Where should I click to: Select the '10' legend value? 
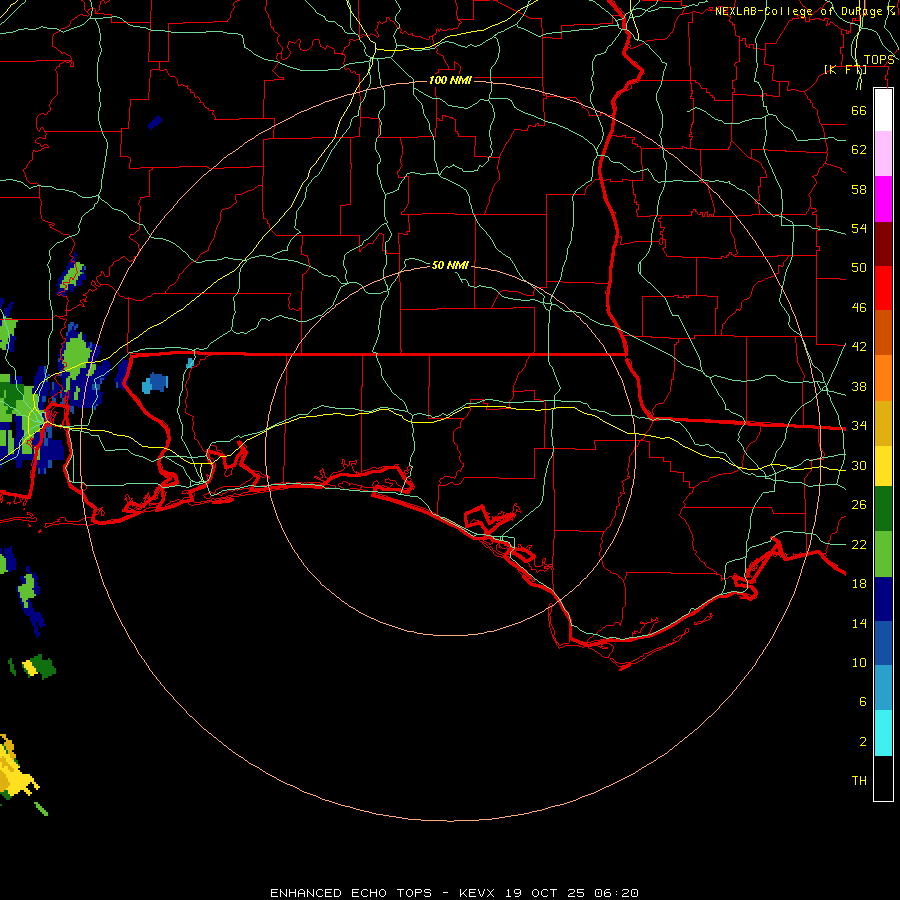pos(859,663)
